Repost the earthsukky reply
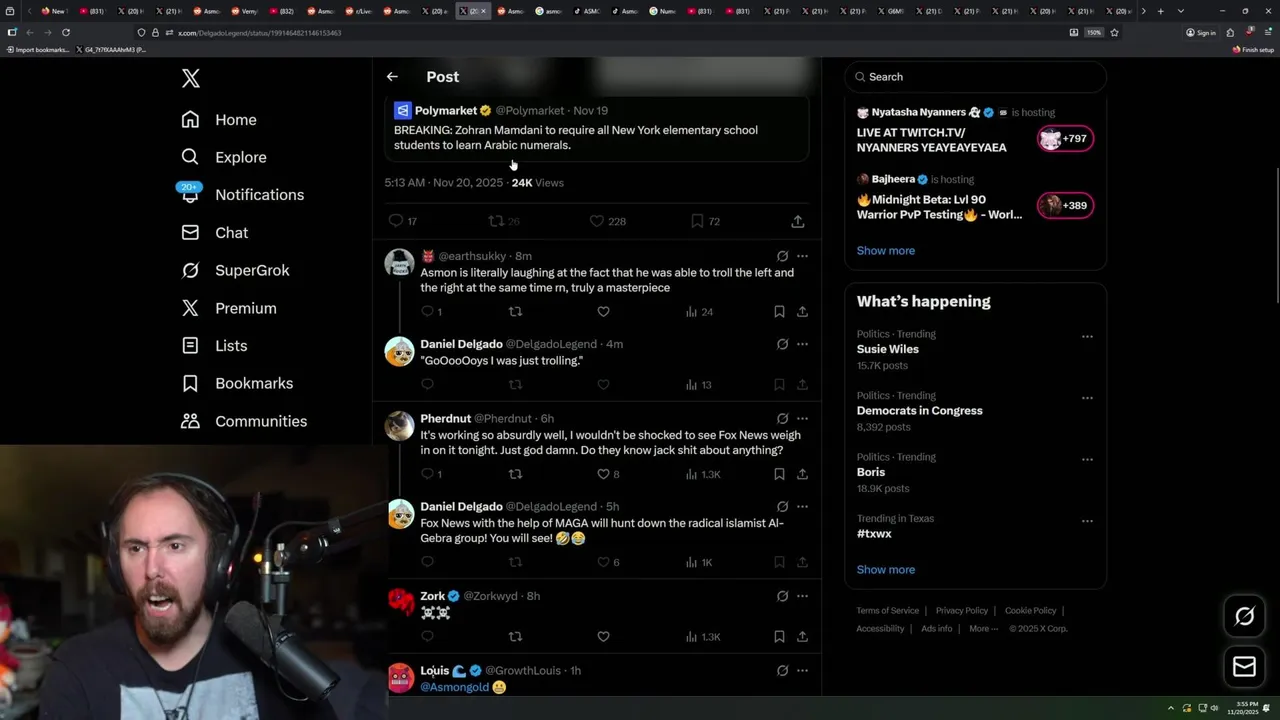This screenshot has height=720, width=1280. [515, 312]
